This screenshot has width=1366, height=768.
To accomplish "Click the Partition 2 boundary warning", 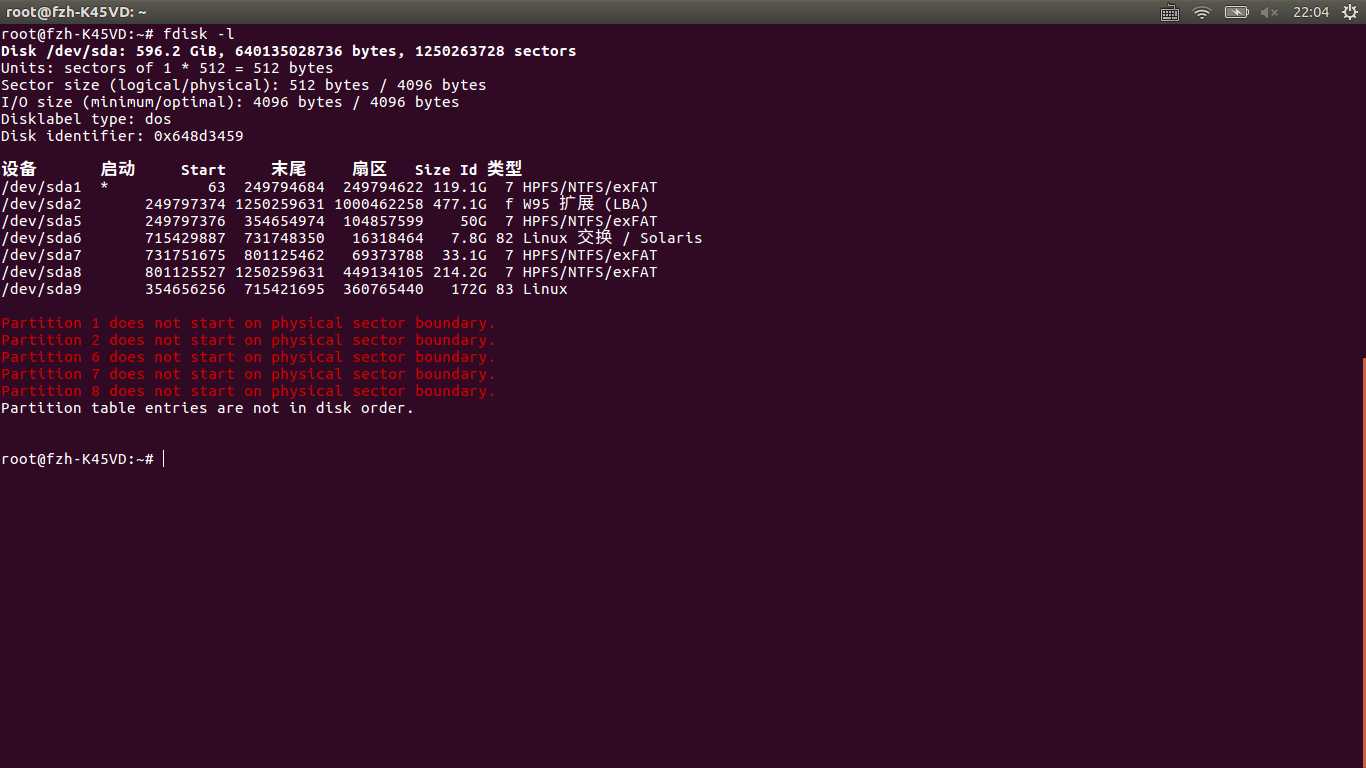I will click(248, 340).
